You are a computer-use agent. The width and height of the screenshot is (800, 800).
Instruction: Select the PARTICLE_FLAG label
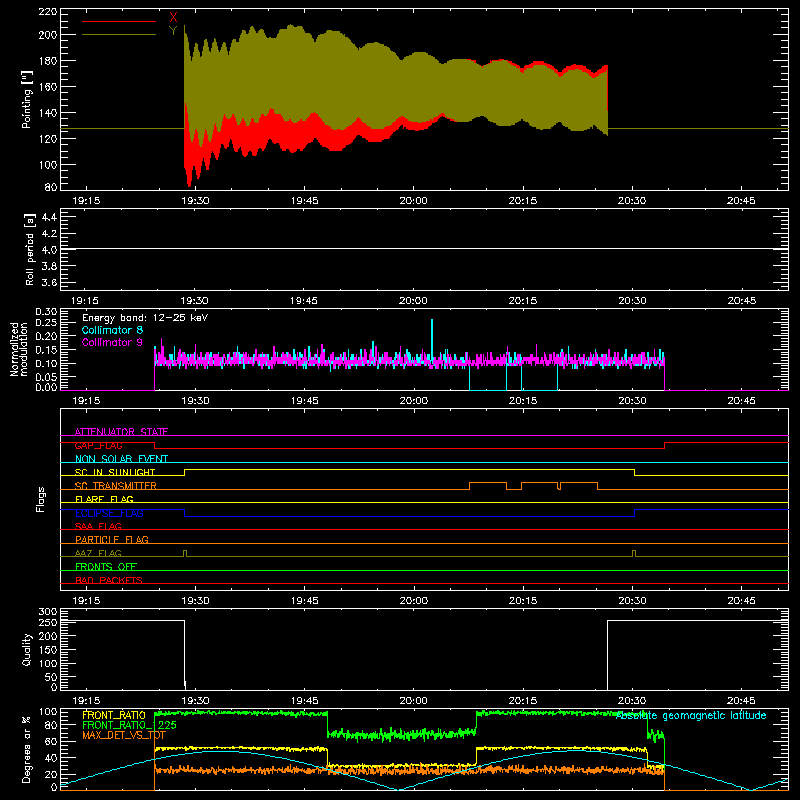(x=112, y=539)
